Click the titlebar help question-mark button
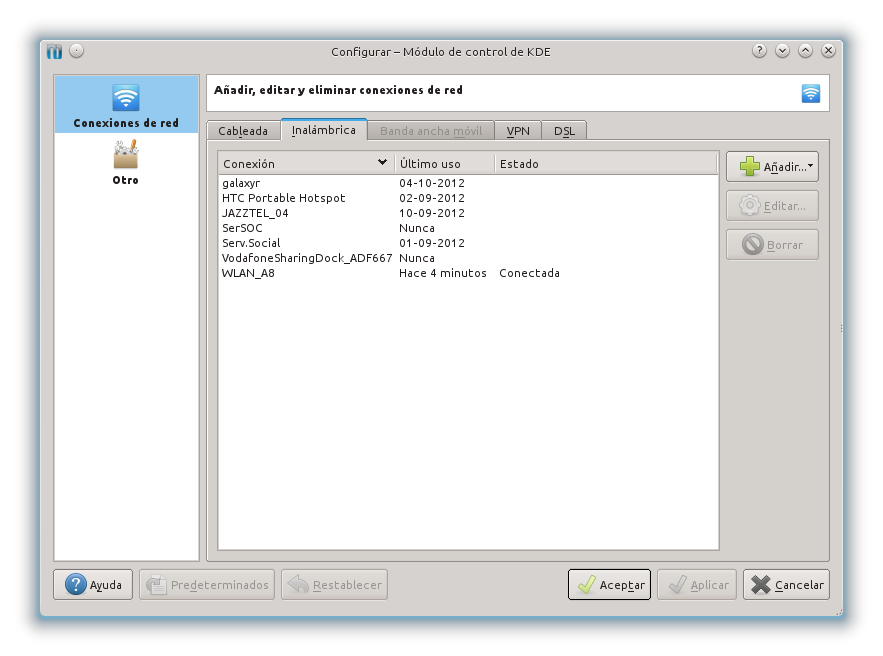 coord(759,51)
